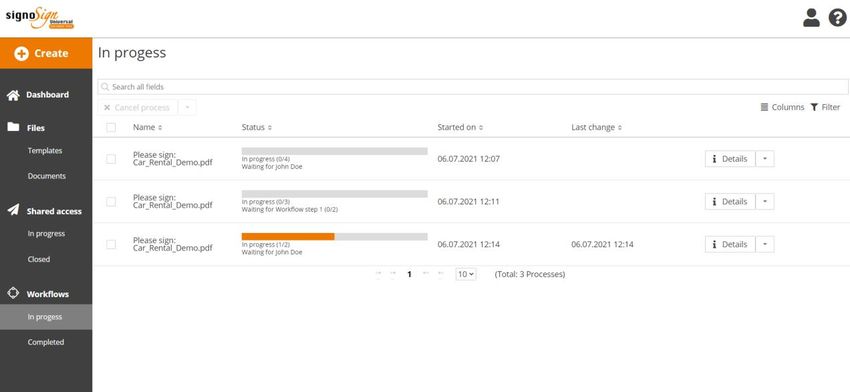Expand the arrow next to Cancel process
The width and height of the screenshot is (850, 392).
pyautogui.click(x=187, y=107)
